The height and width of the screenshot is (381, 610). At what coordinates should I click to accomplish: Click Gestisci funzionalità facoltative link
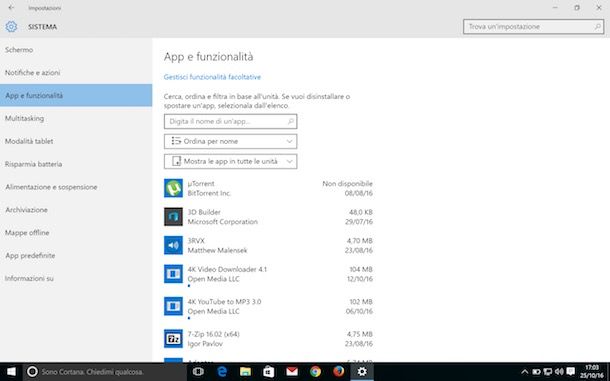212,77
